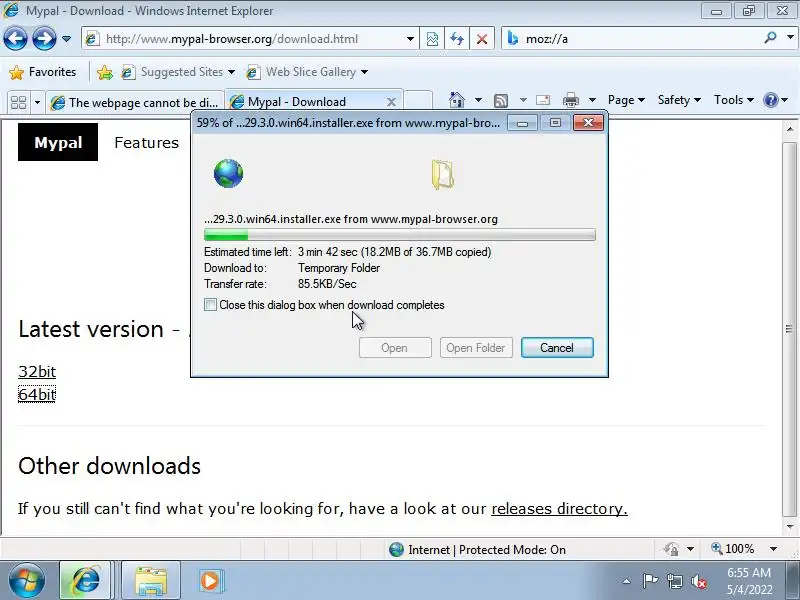Click the privacy report status icon
The width and height of the screenshot is (800, 600).
(671, 549)
